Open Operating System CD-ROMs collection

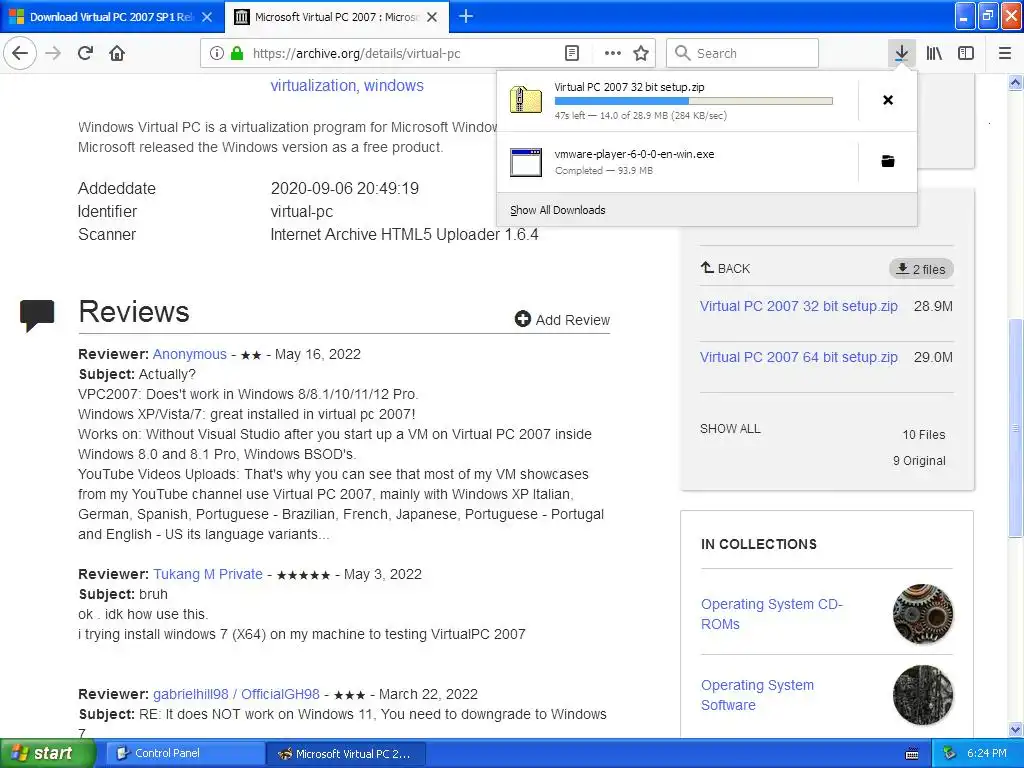772,614
